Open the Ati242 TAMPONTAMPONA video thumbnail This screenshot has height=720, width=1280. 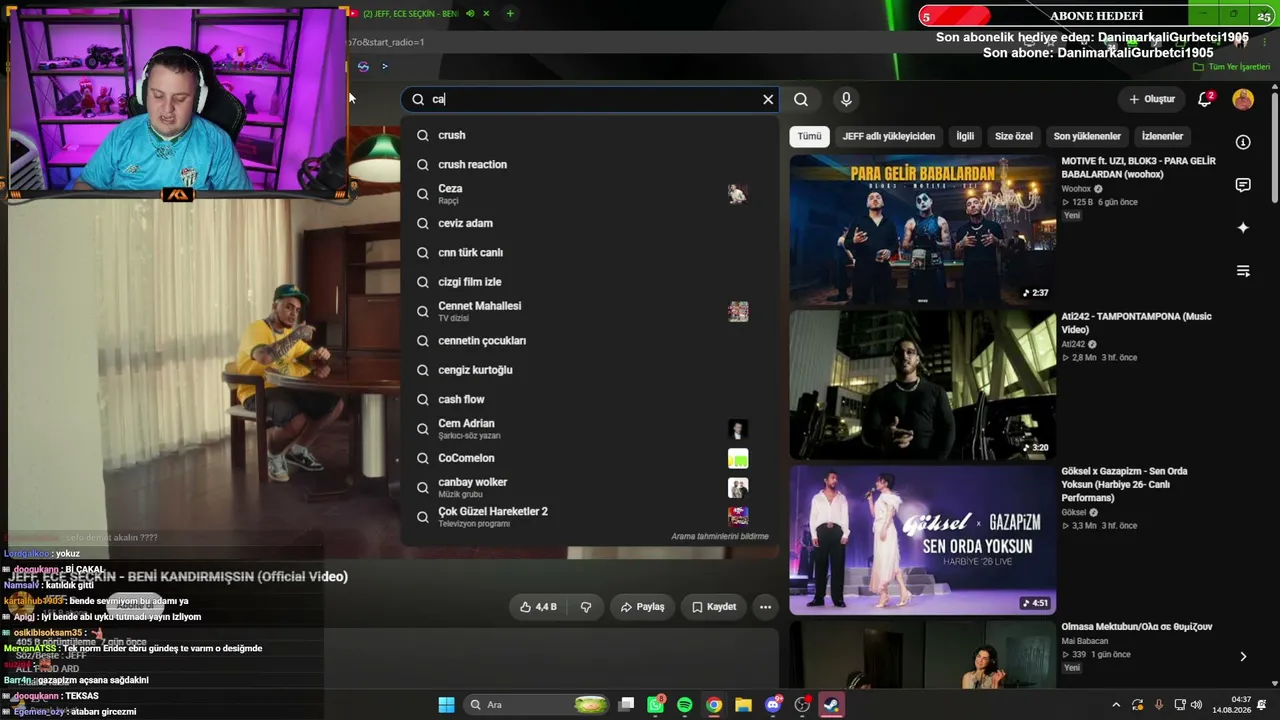tap(923, 384)
